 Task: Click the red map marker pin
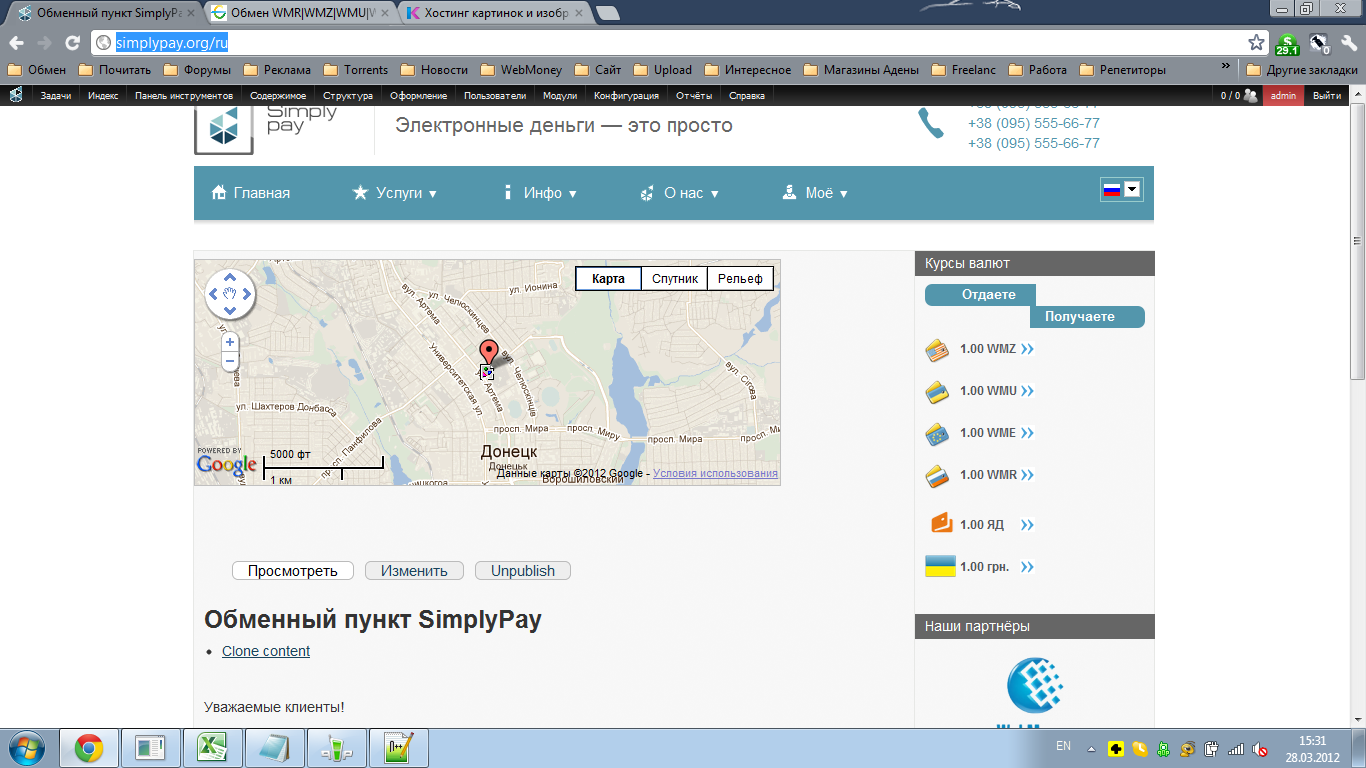click(x=488, y=353)
